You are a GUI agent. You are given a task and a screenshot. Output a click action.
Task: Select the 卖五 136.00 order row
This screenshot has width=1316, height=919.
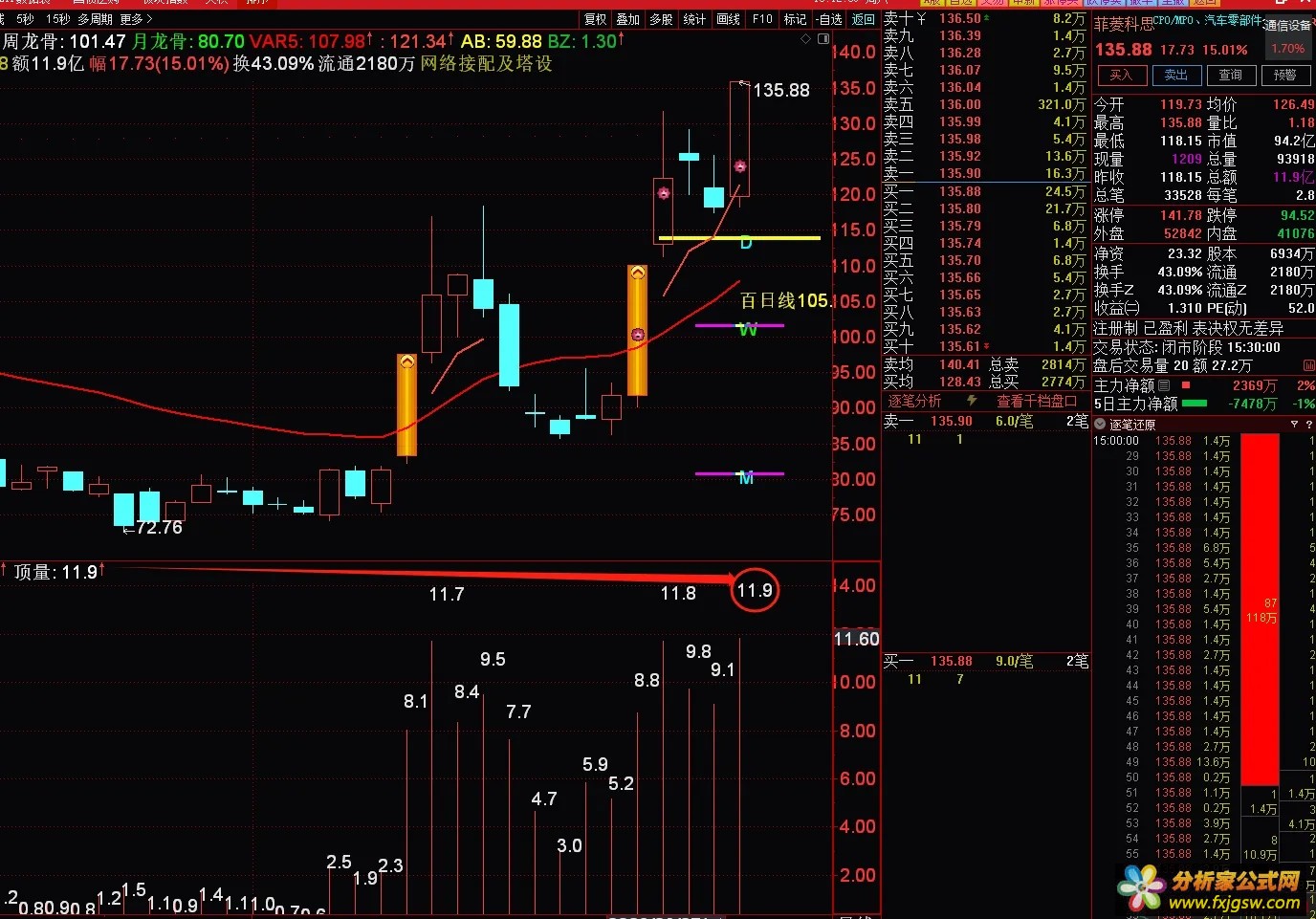985,104
